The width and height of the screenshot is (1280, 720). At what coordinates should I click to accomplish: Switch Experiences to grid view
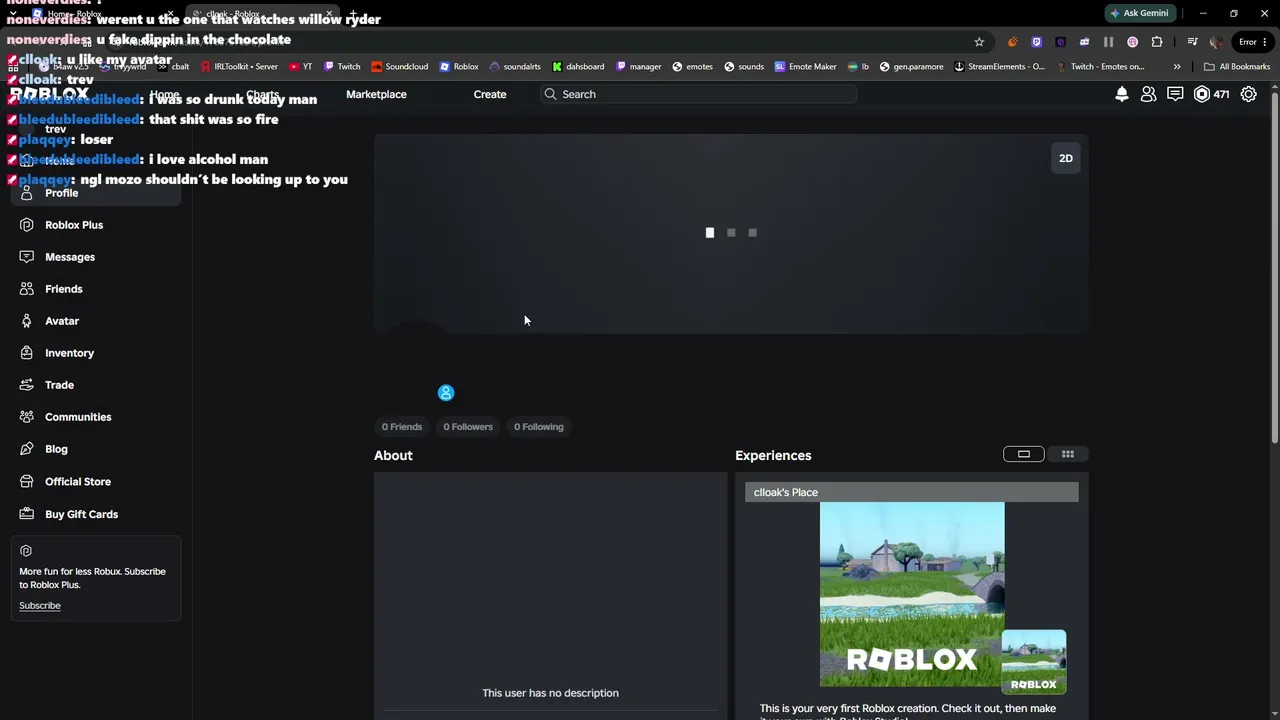(1068, 454)
